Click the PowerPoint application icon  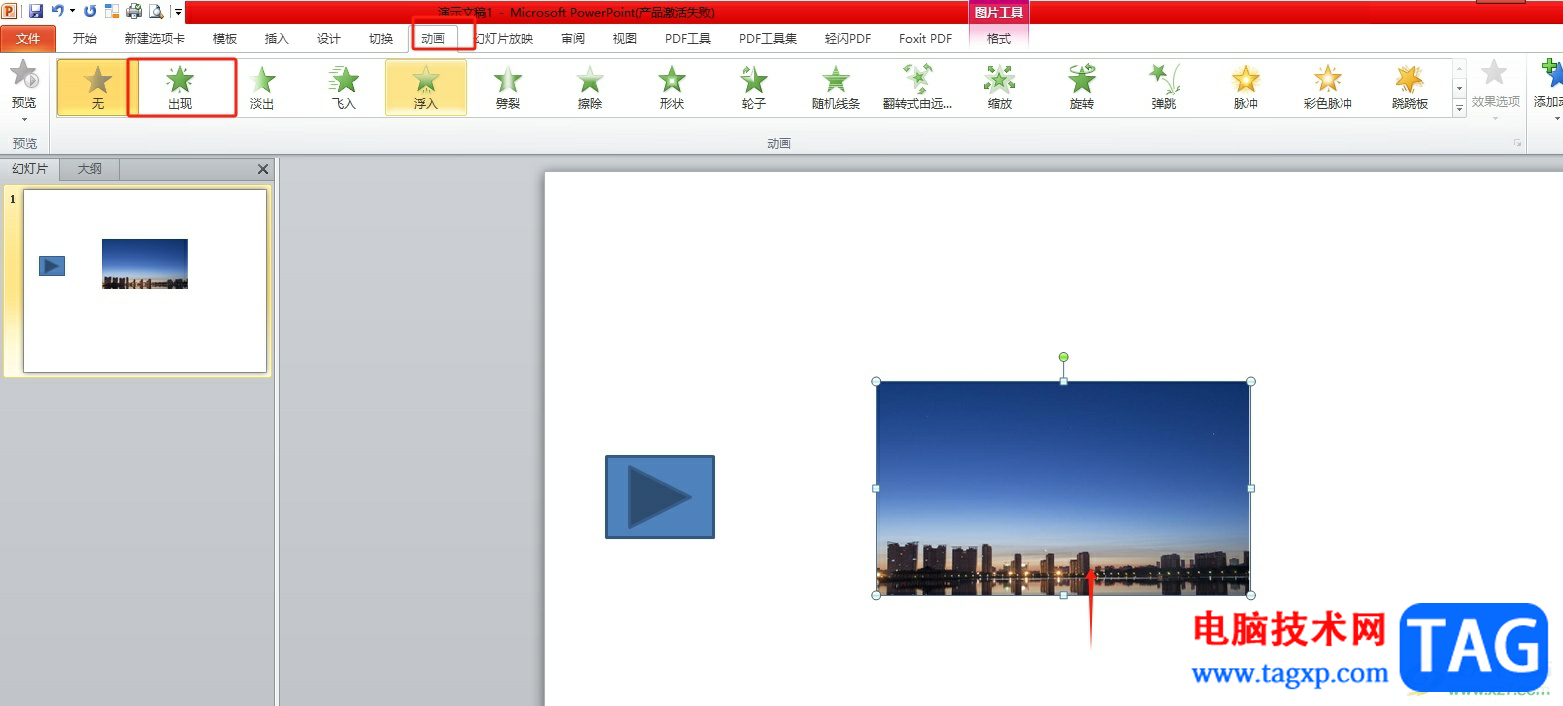click(x=10, y=11)
